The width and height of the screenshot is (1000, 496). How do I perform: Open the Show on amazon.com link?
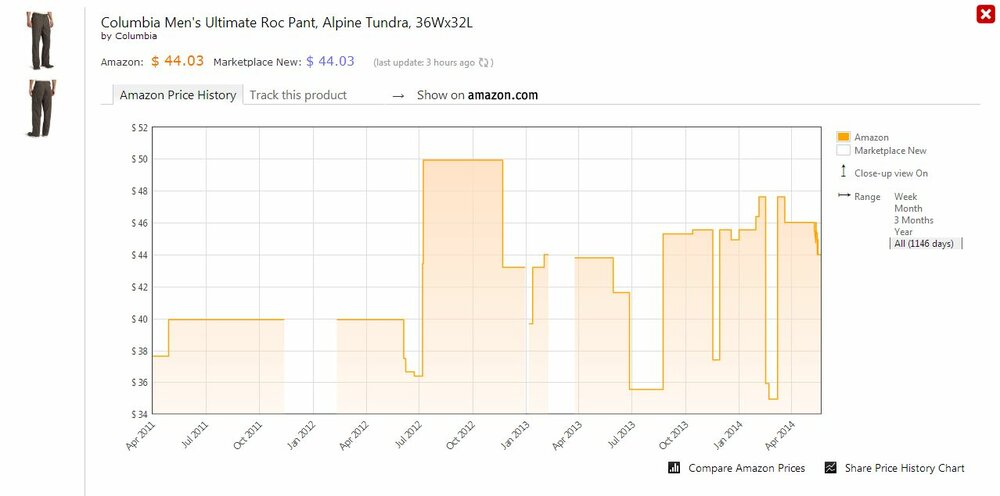477,95
